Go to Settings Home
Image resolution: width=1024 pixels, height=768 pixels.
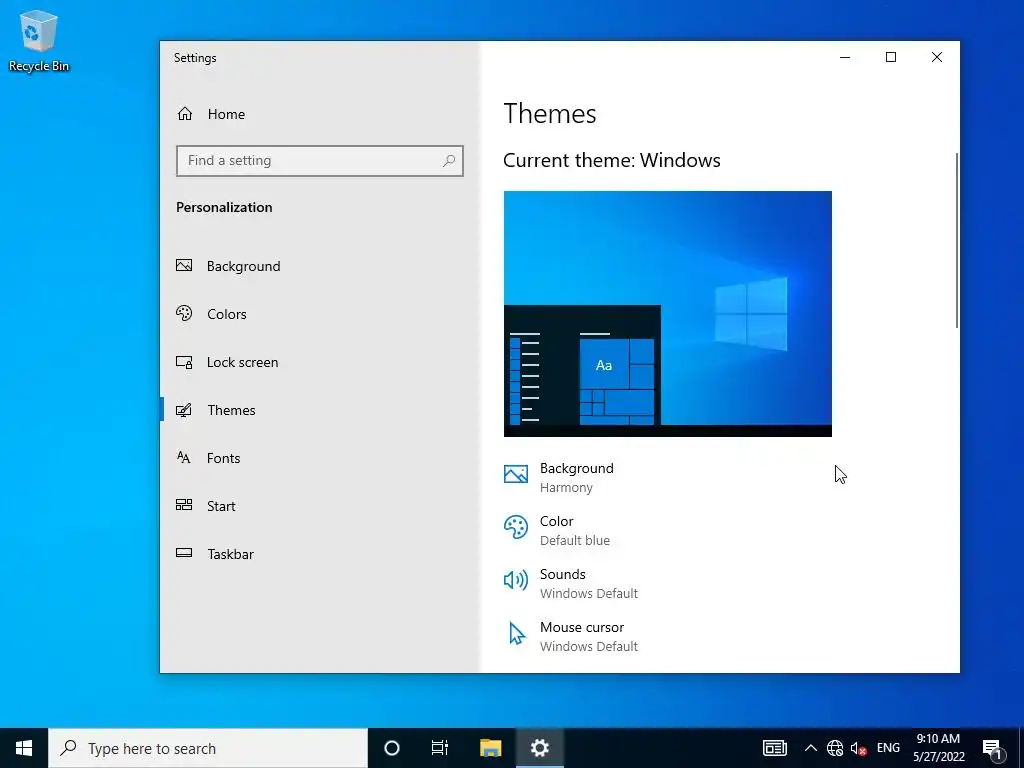click(319, 114)
